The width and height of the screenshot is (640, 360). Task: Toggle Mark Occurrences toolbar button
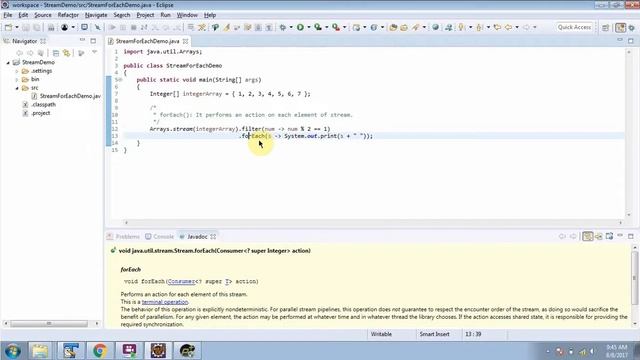coord(227,27)
